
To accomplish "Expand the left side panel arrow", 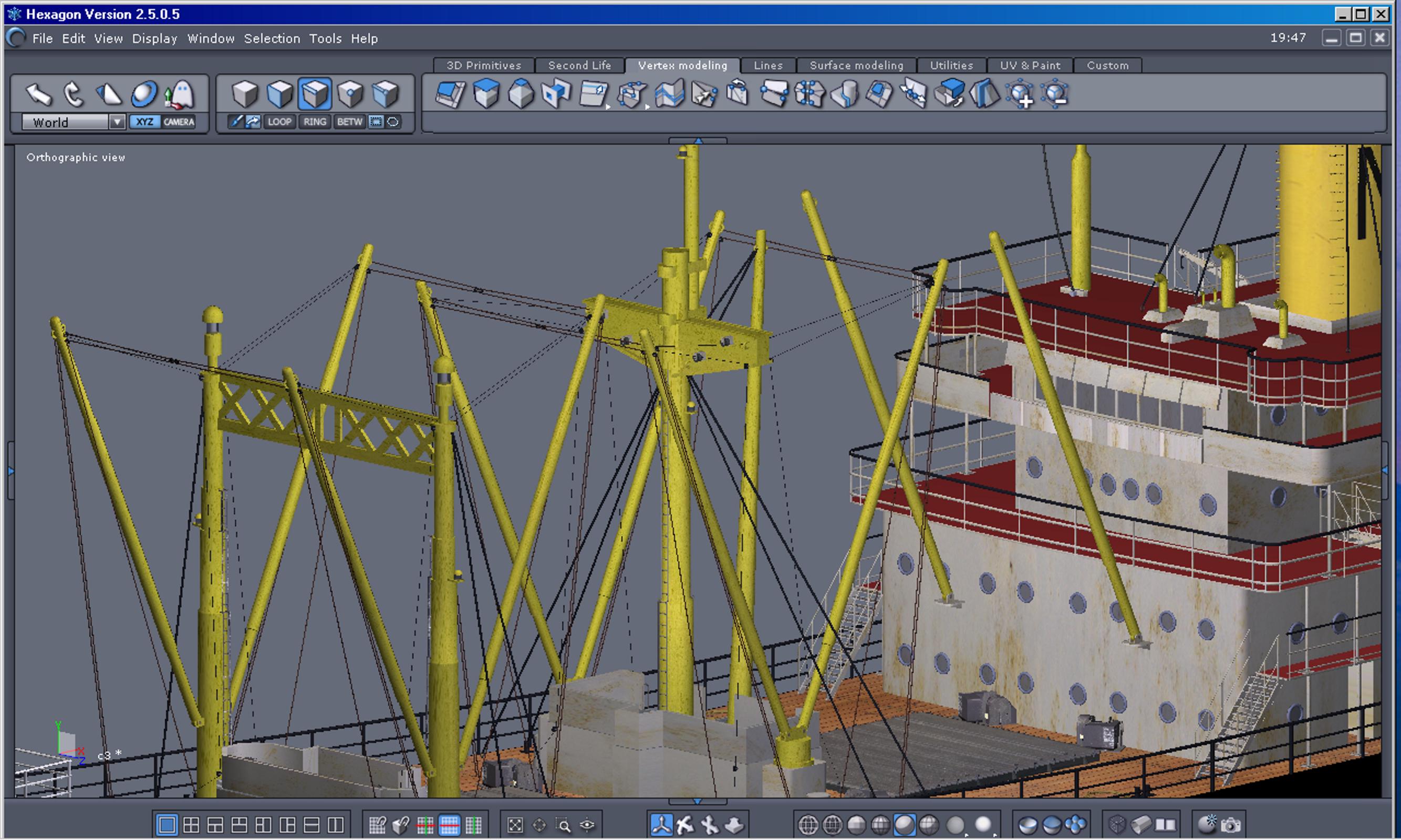I will pyautogui.click(x=10, y=471).
